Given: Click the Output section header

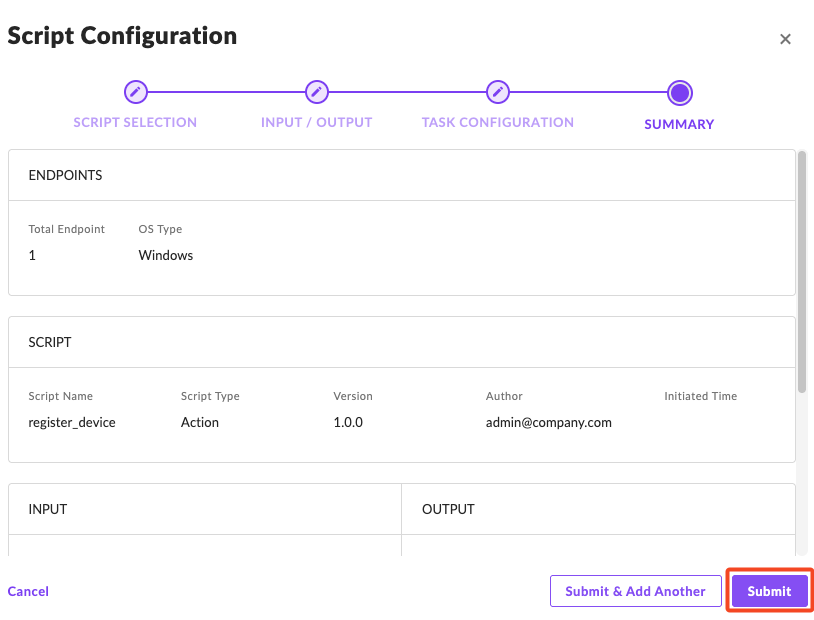Looking at the screenshot, I should (x=448, y=509).
